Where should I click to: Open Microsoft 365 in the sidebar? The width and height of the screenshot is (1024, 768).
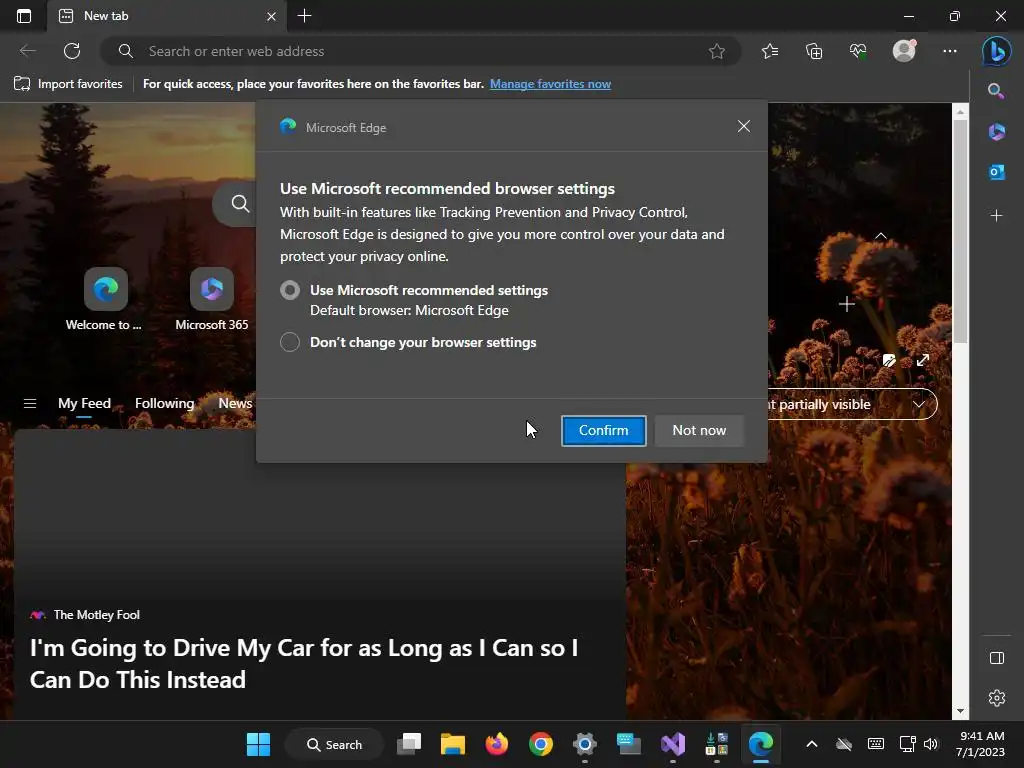tap(997, 132)
